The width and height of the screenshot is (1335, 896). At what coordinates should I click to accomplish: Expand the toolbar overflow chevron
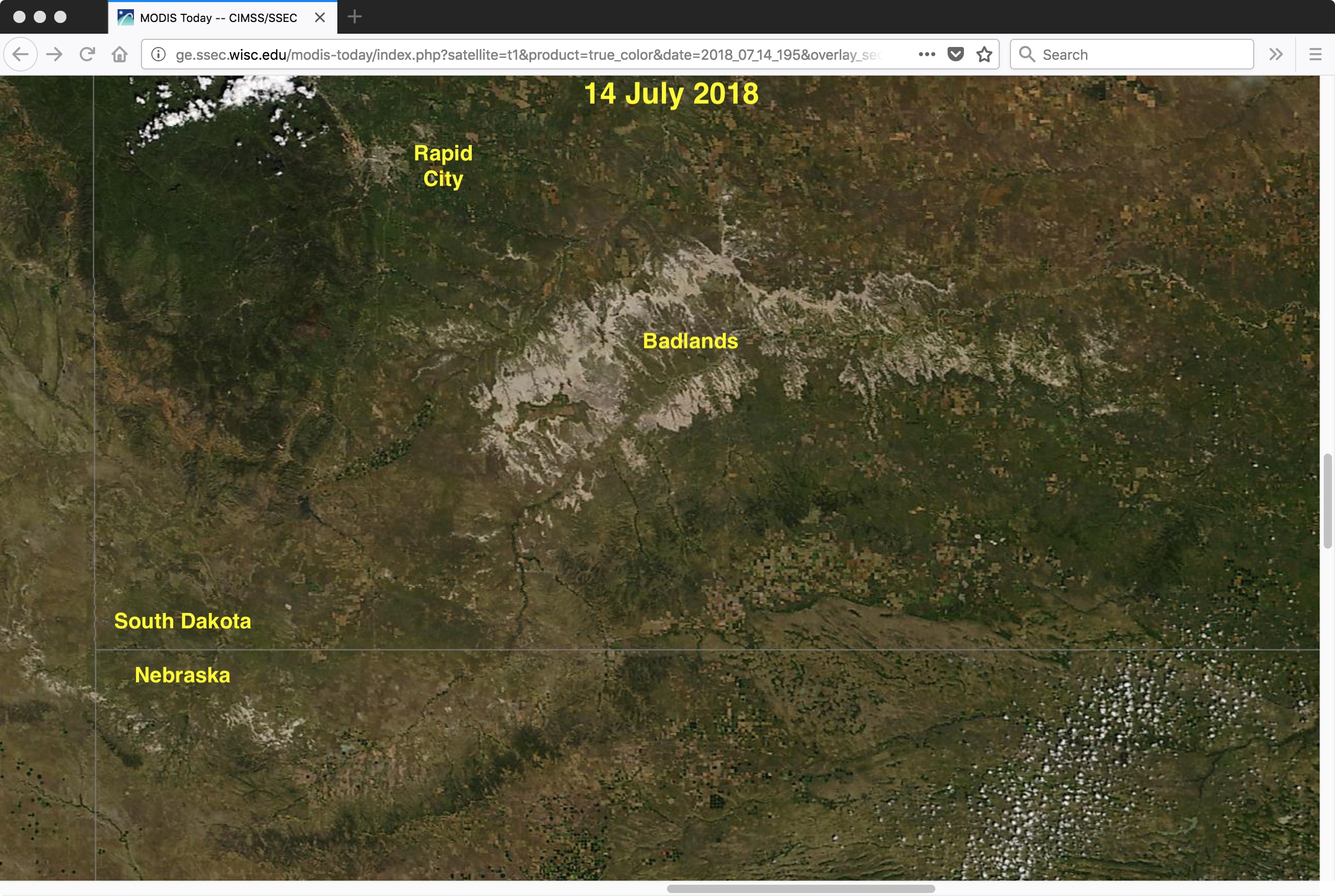coord(1276,54)
